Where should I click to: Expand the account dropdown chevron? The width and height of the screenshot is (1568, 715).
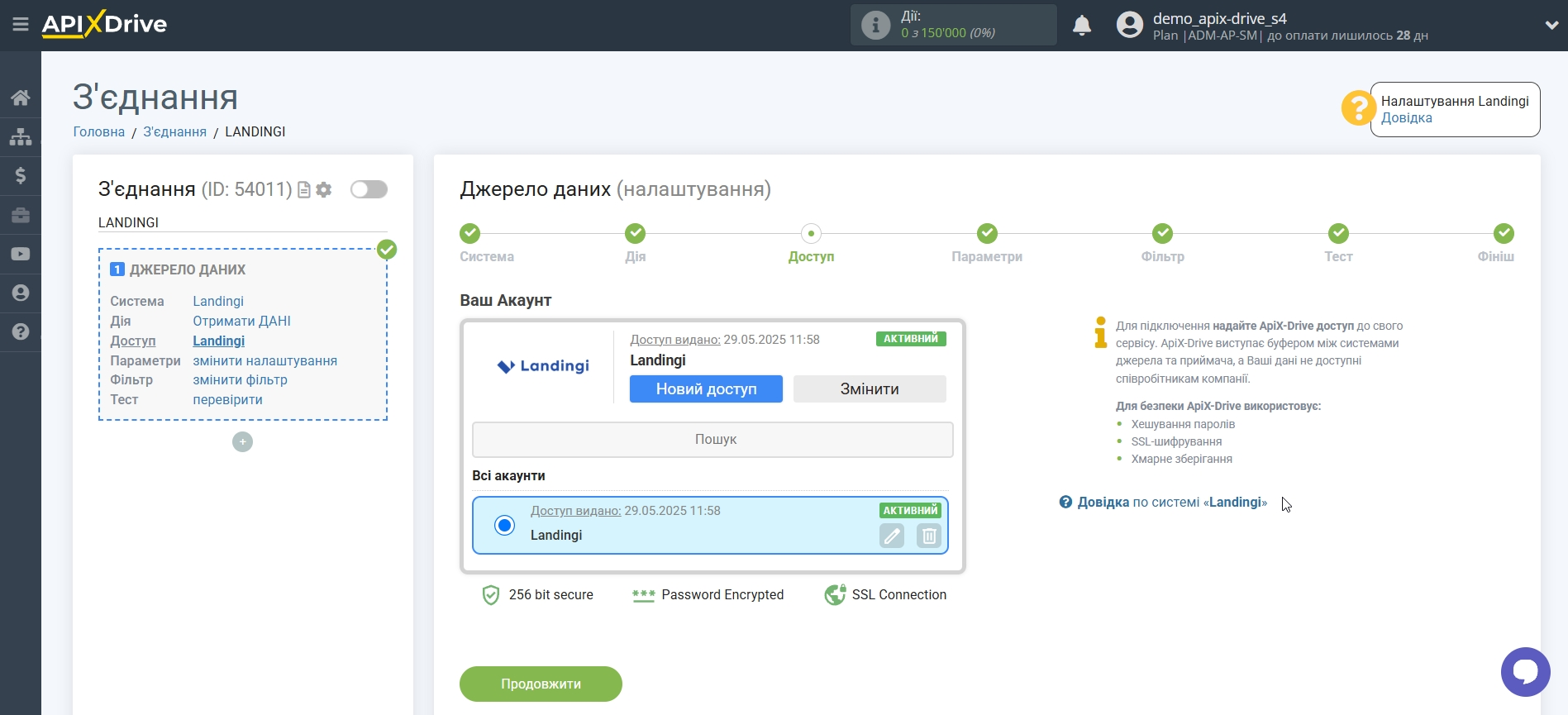point(1551,26)
